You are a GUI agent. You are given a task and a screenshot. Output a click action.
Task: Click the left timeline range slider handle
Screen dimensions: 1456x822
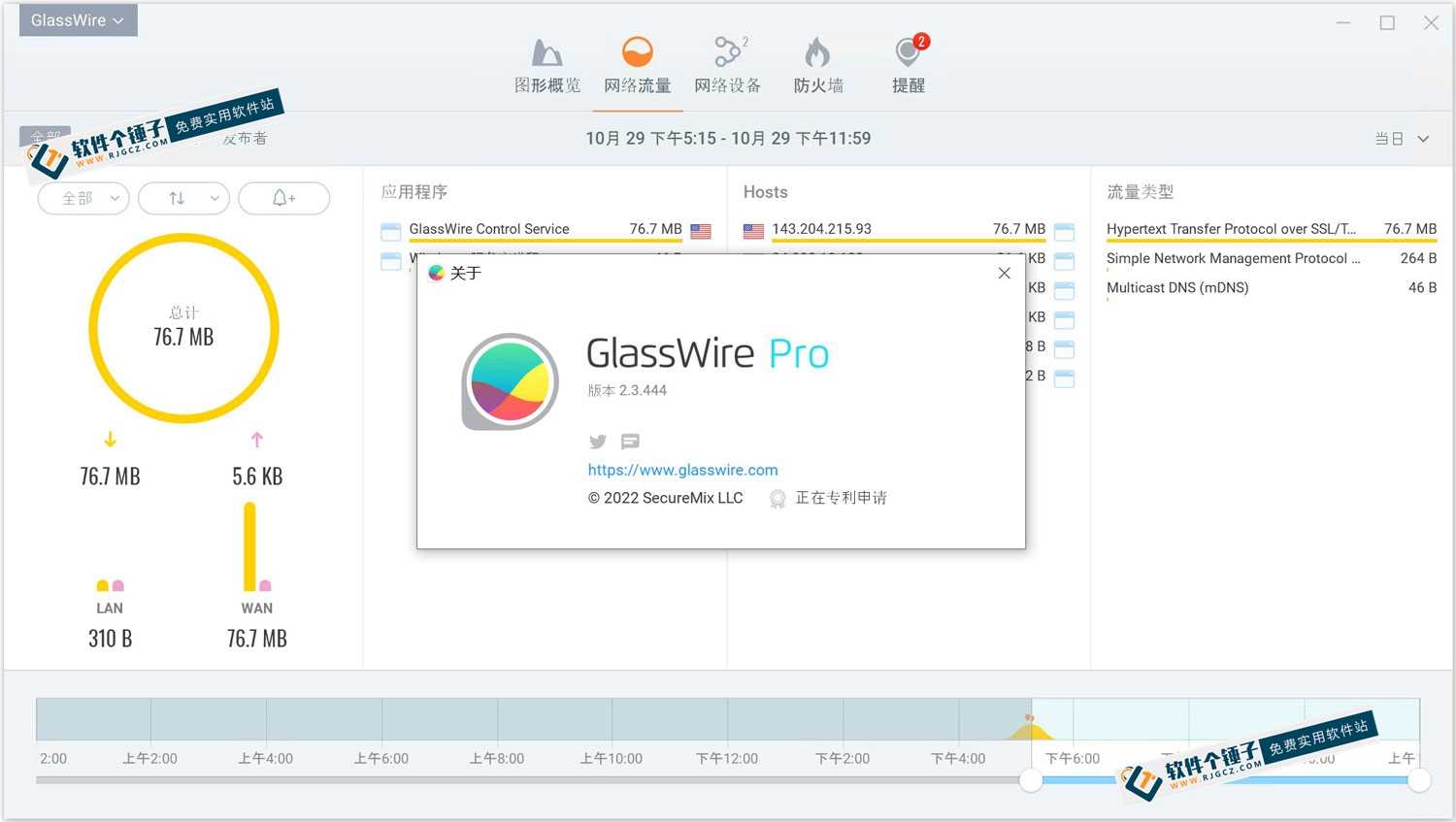point(1031,779)
